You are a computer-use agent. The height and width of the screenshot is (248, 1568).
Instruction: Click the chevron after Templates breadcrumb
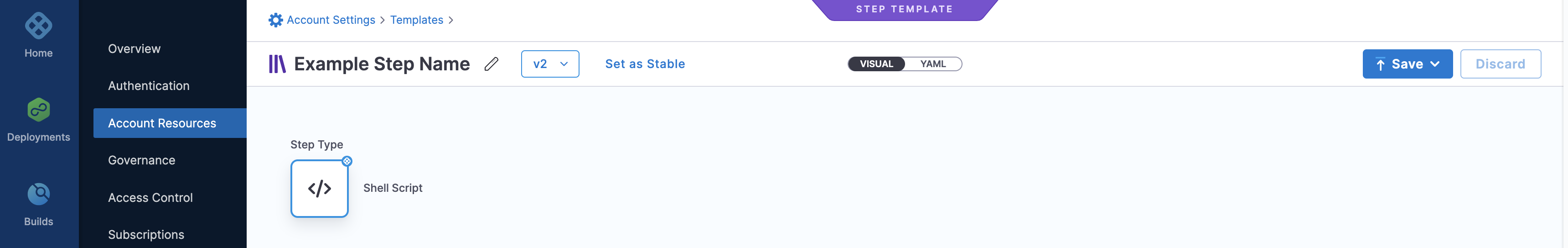450,20
